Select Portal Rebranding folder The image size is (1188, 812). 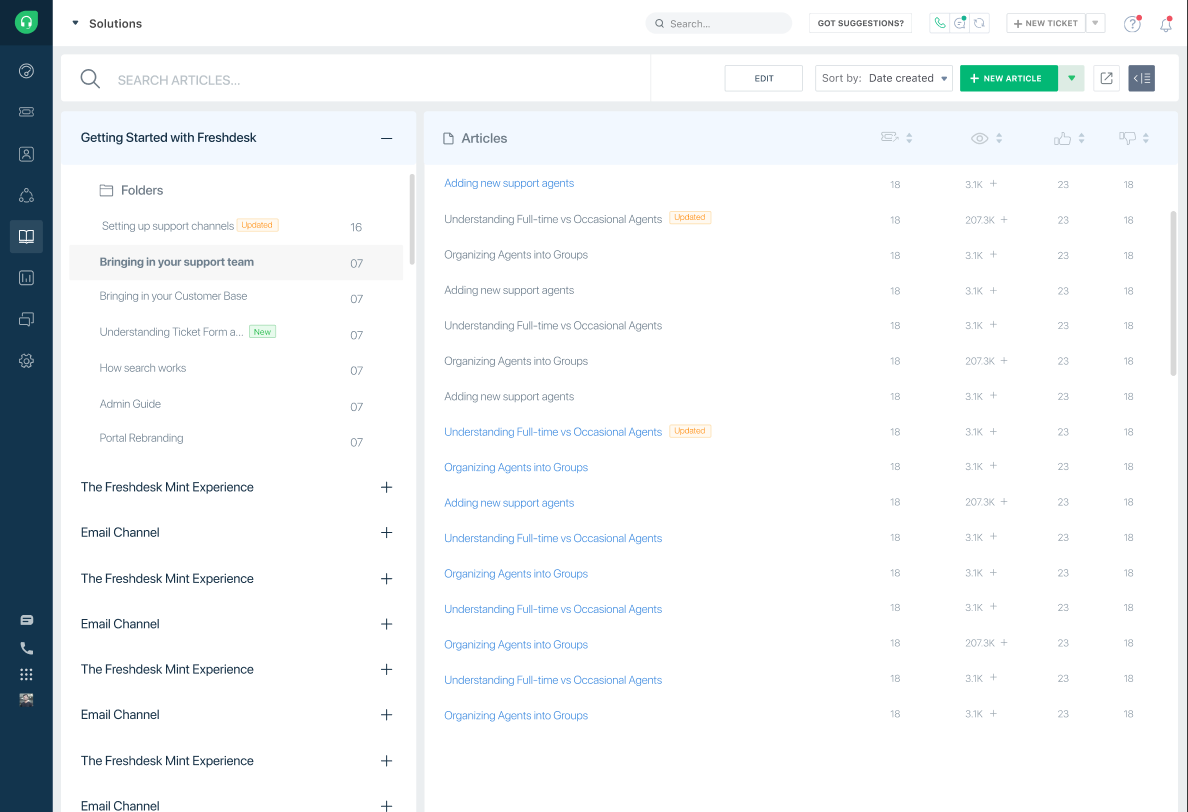(236, 439)
